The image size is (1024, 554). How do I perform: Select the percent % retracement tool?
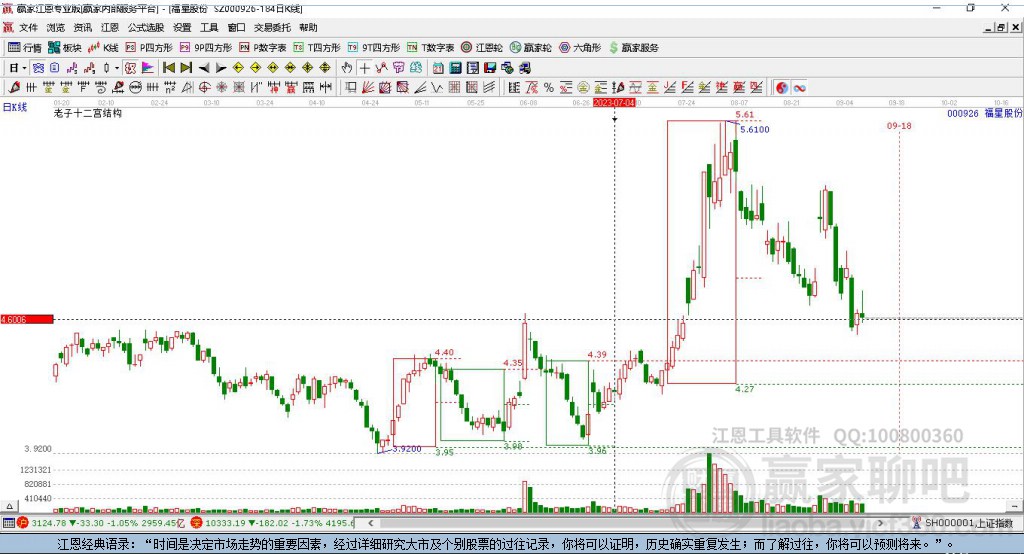click(x=549, y=88)
